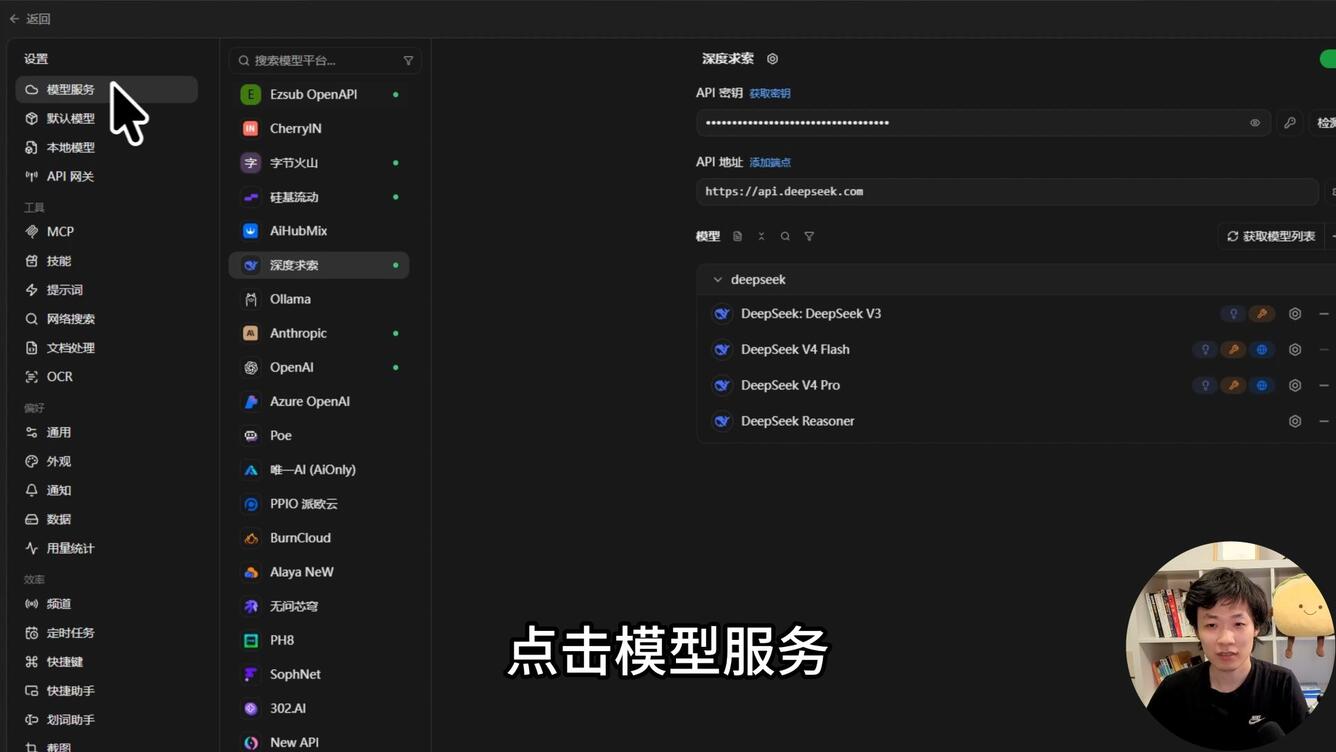The height and width of the screenshot is (752, 1336).
Task: Remove DeepSeek V4 Pro model
Action: pos(1324,386)
